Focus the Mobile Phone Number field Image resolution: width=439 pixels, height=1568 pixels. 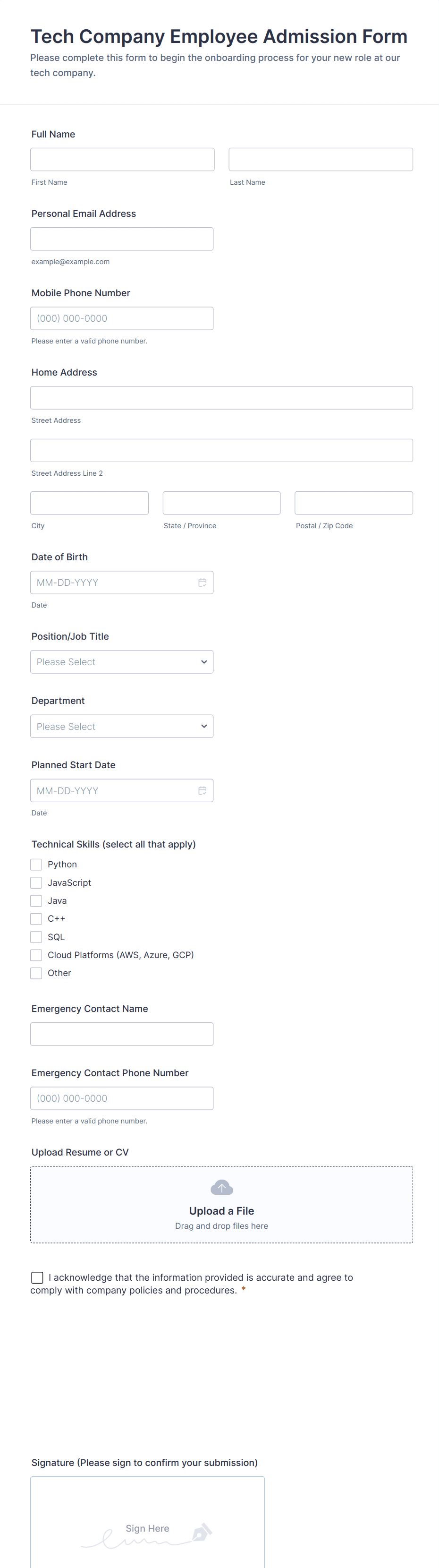[x=122, y=318]
